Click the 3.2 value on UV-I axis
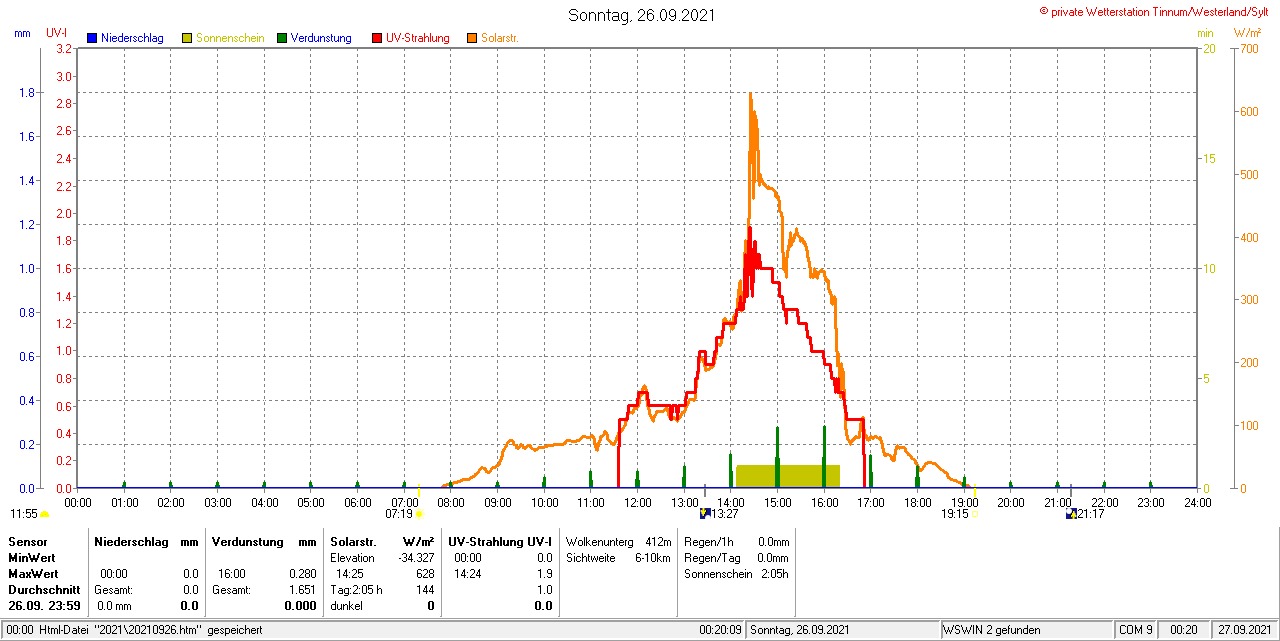This screenshot has height=641, width=1280. point(64,49)
